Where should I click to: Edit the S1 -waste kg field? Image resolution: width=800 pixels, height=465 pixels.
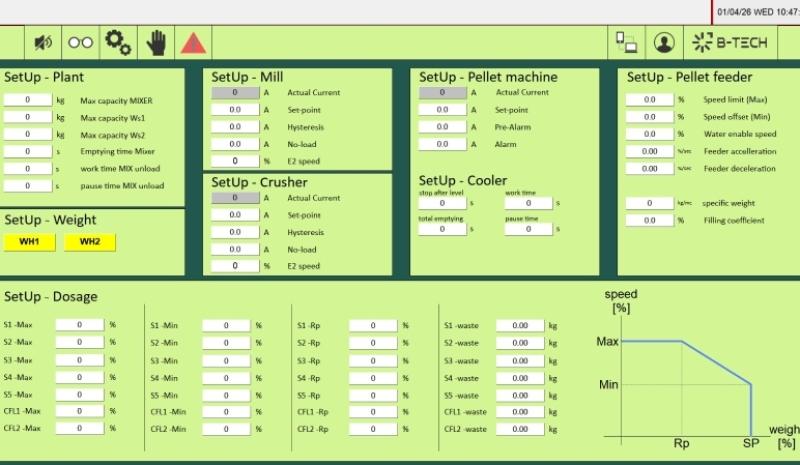click(520, 325)
